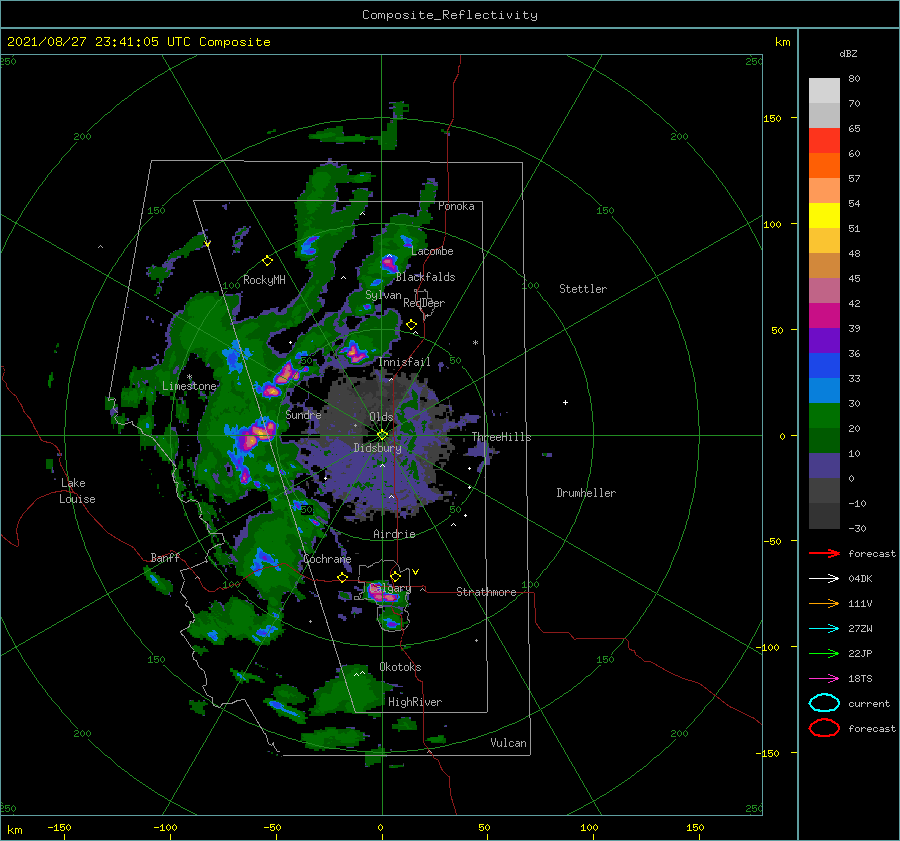
Task: Click the Olds label
Action: (381, 417)
